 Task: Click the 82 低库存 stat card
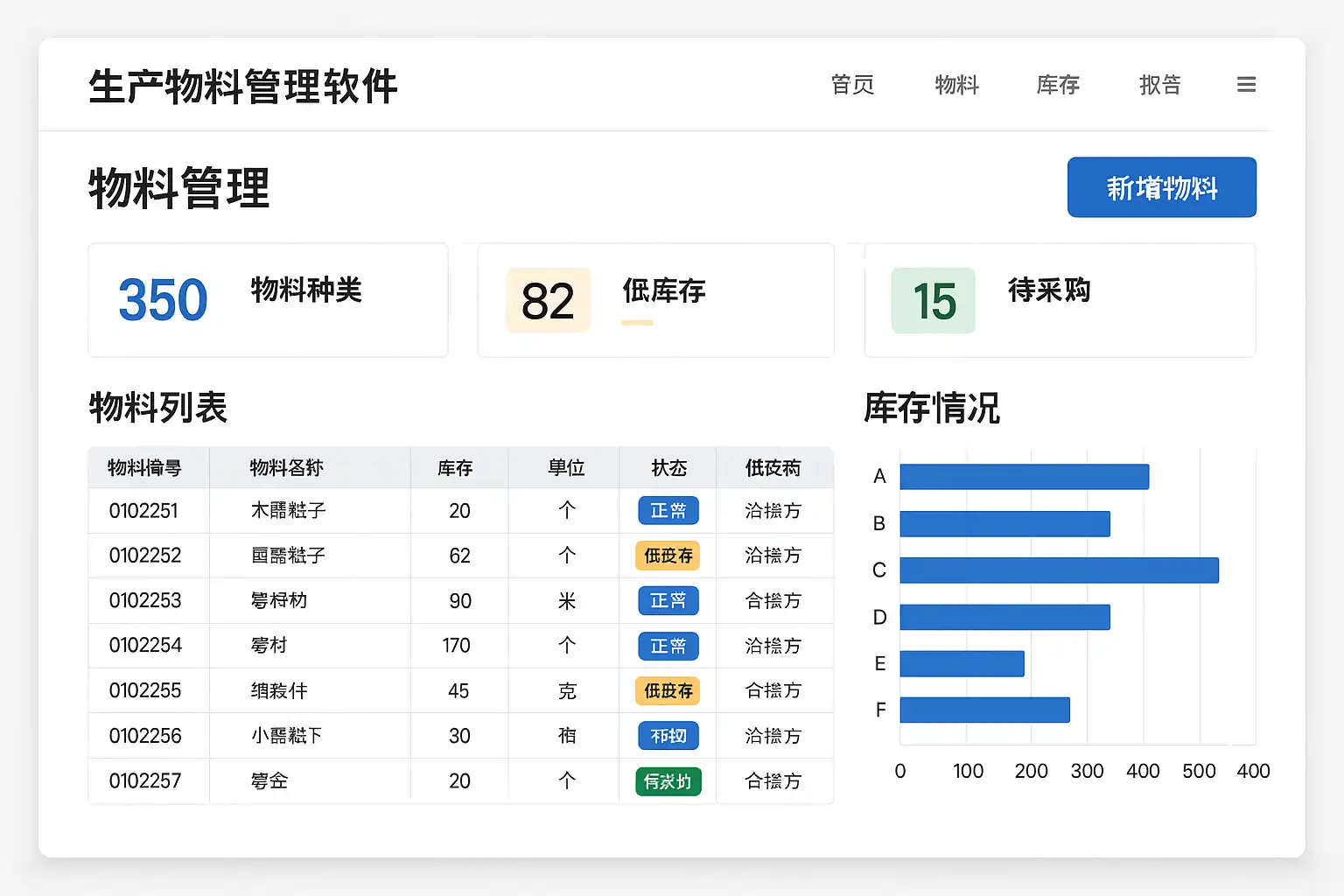[655, 300]
